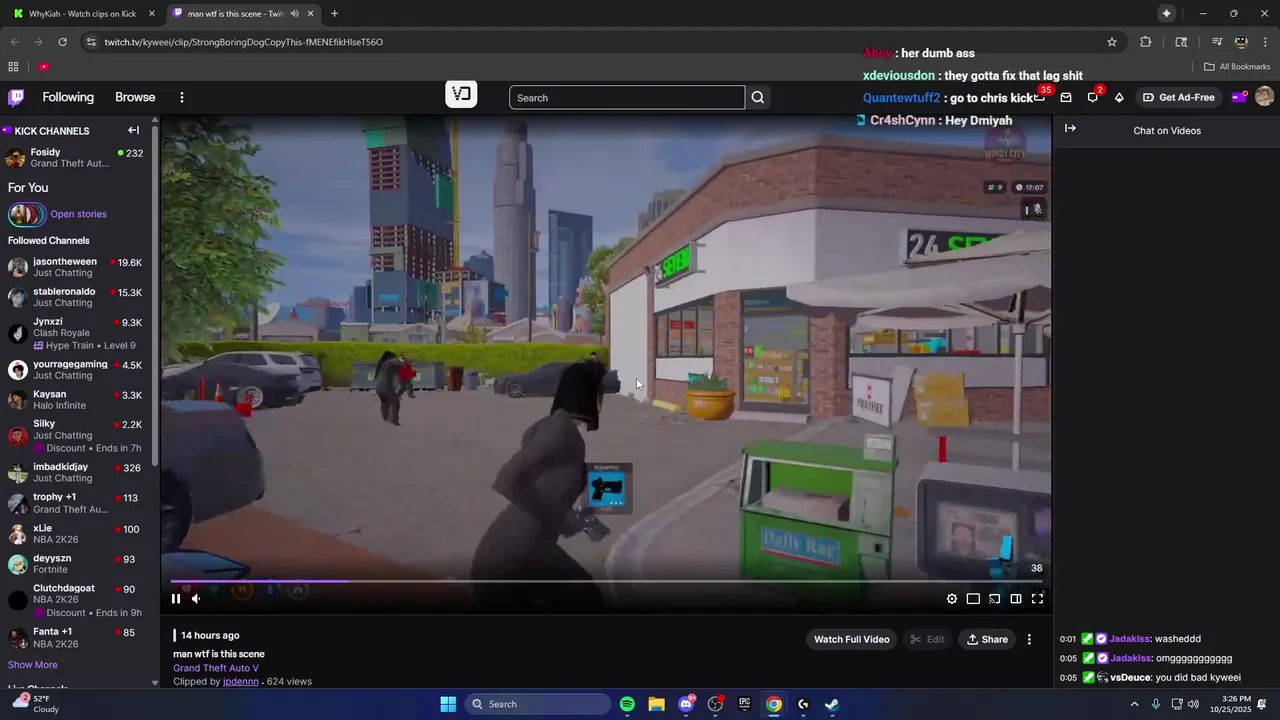Viewport: 1280px width, 720px height.
Task: Pause the clip playback
Action: coord(176,599)
